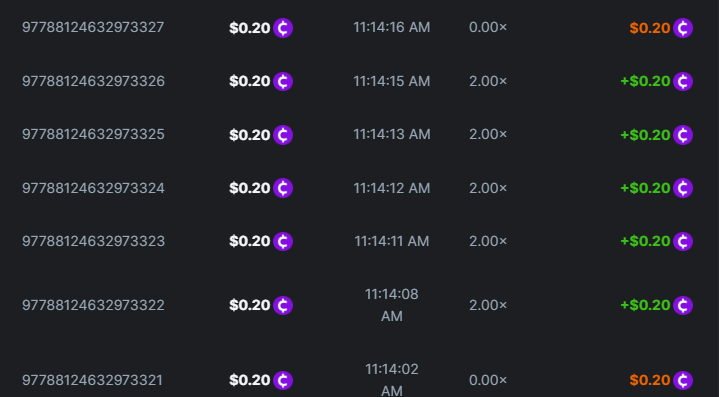Open bet ID 97788124632973322
Image resolution: width=719 pixels, height=397 pixels.
coord(93,305)
